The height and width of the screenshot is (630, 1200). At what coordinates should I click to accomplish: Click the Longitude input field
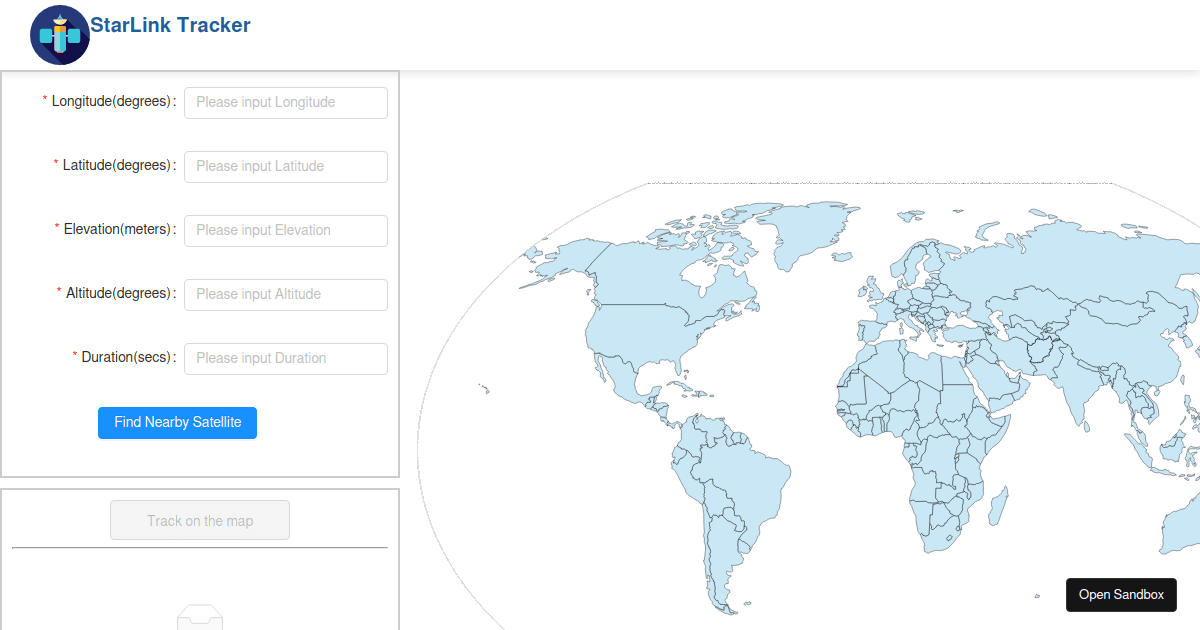(x=285, y=102)
